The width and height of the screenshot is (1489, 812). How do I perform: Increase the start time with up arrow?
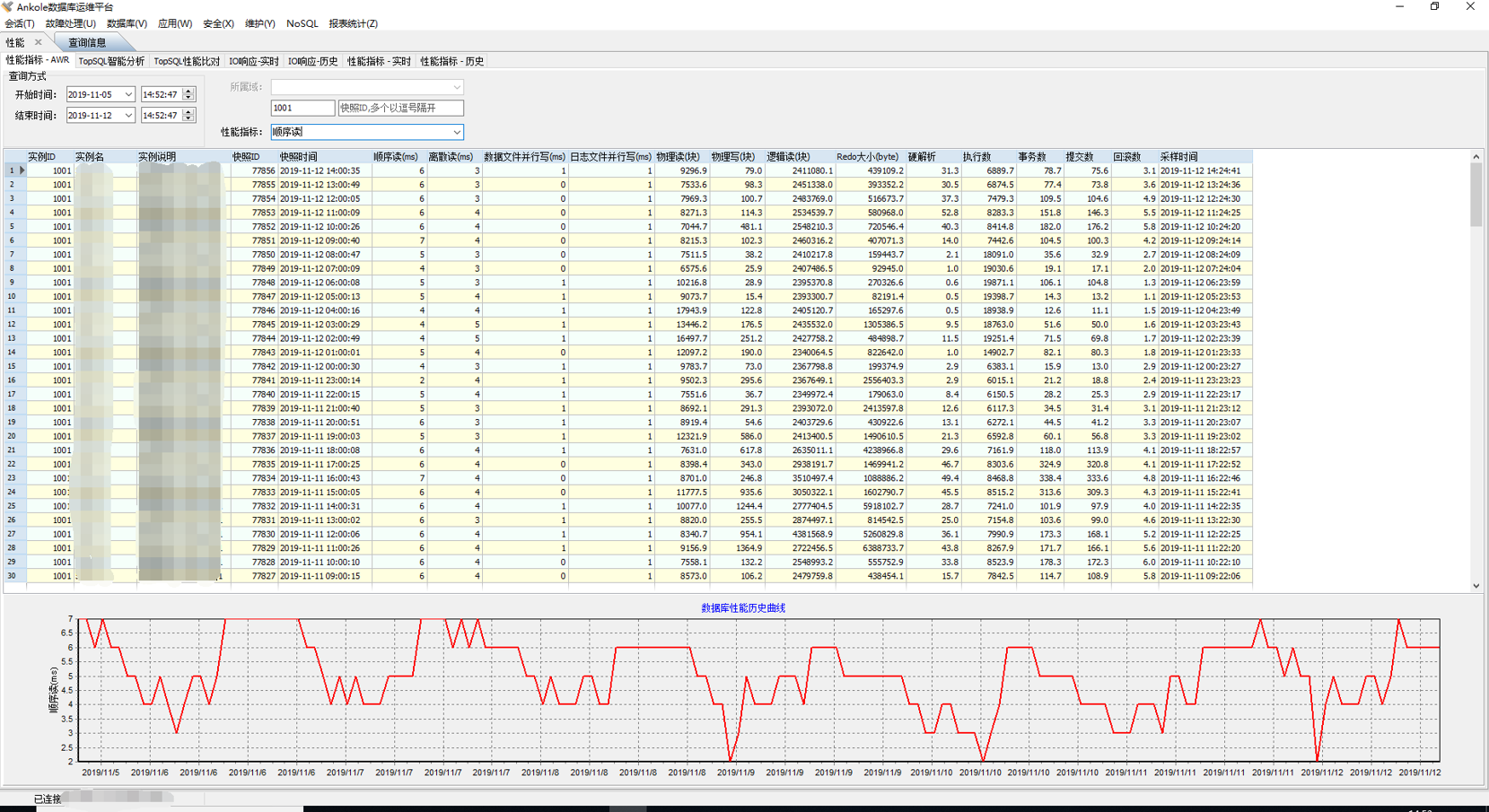[x=188, y=92]
